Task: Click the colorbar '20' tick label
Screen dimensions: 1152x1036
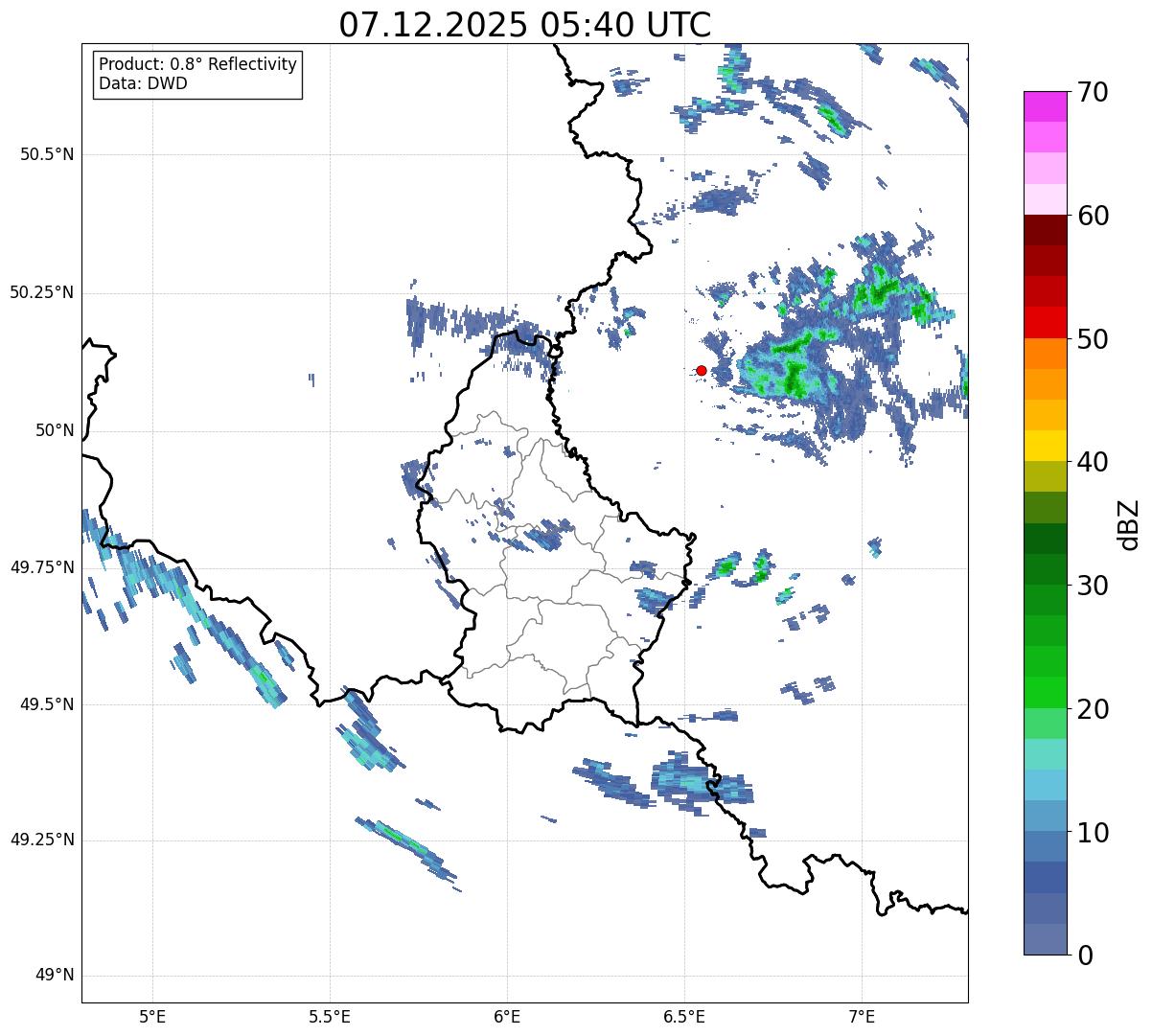Action: tap(1094, 709)
